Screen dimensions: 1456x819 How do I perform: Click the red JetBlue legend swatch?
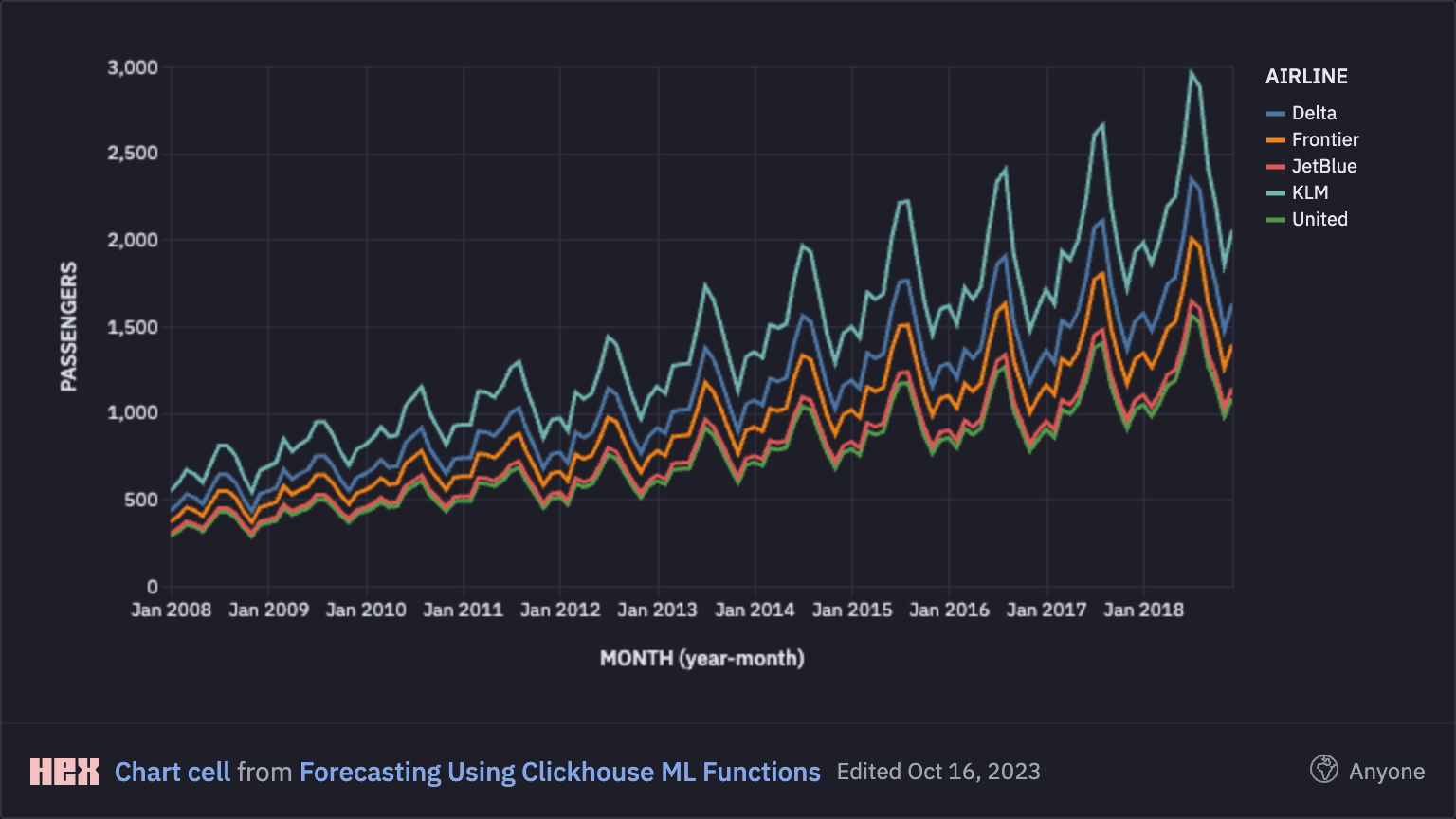(1276, 167)
